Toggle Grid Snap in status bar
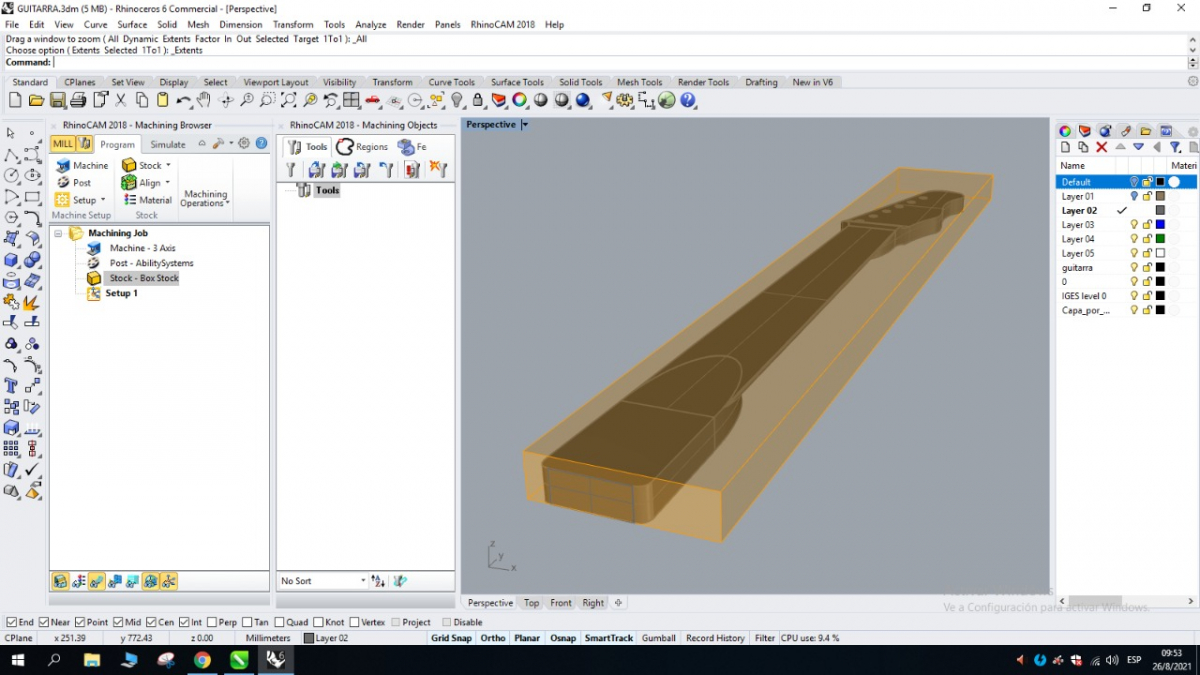1200x675 pixels. [451, 638]
